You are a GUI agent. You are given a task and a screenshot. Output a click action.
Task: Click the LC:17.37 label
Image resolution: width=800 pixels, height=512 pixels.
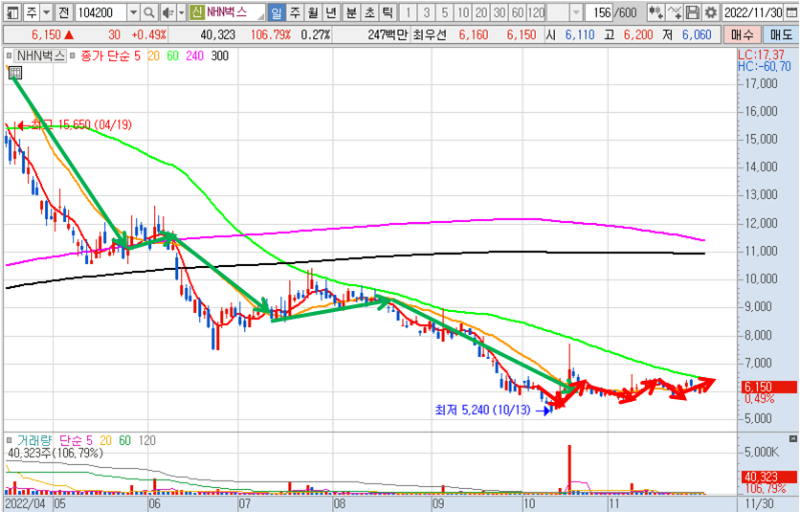click(x=761, y=55)
